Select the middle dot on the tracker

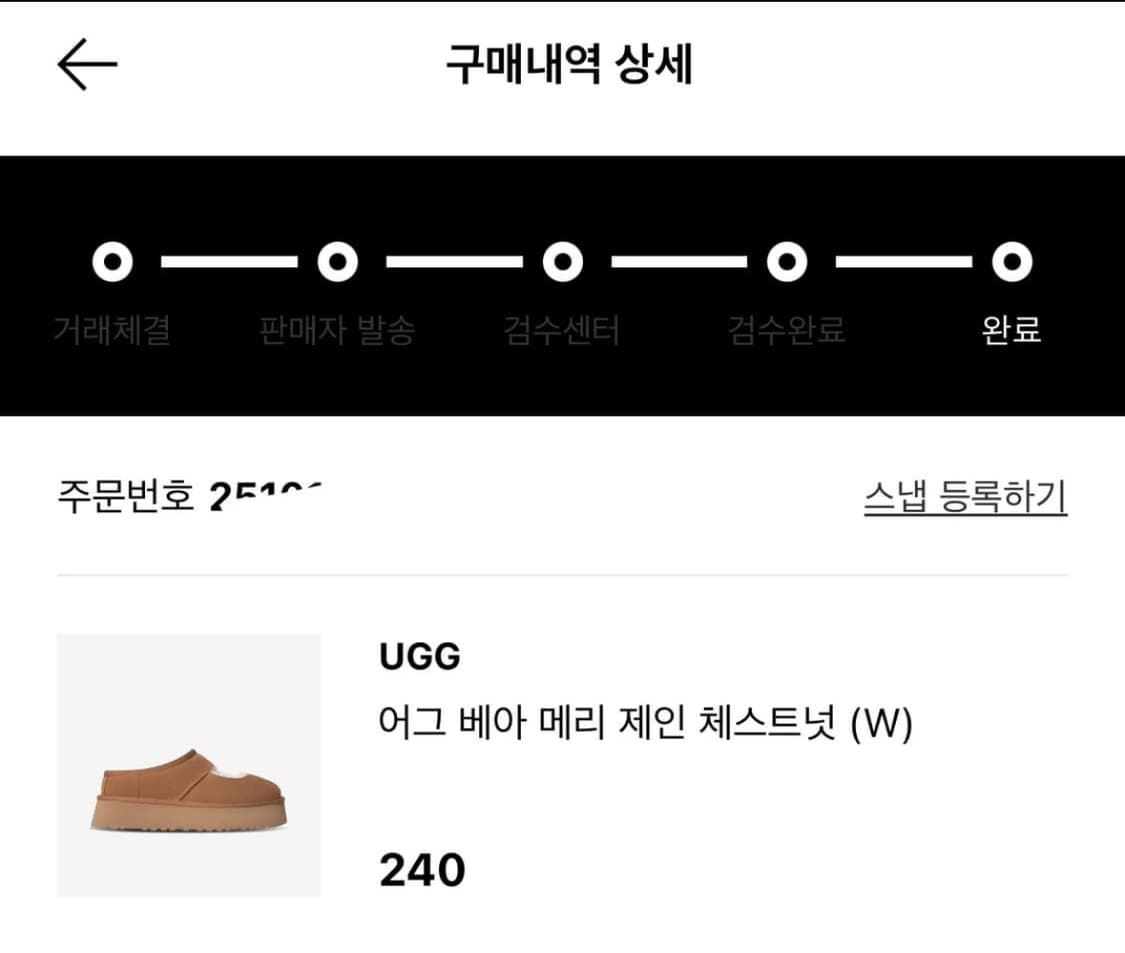point(561,262)
